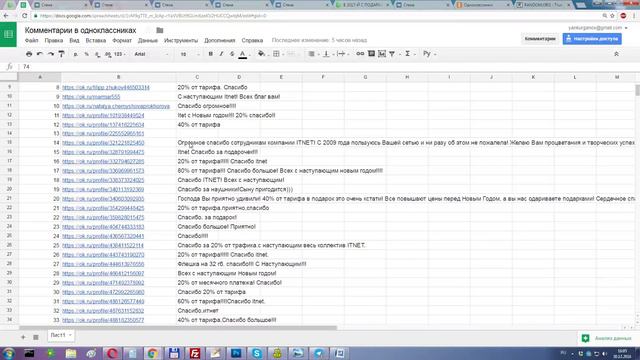
Task: Select row 15 header
Action: tap(9, 142)
